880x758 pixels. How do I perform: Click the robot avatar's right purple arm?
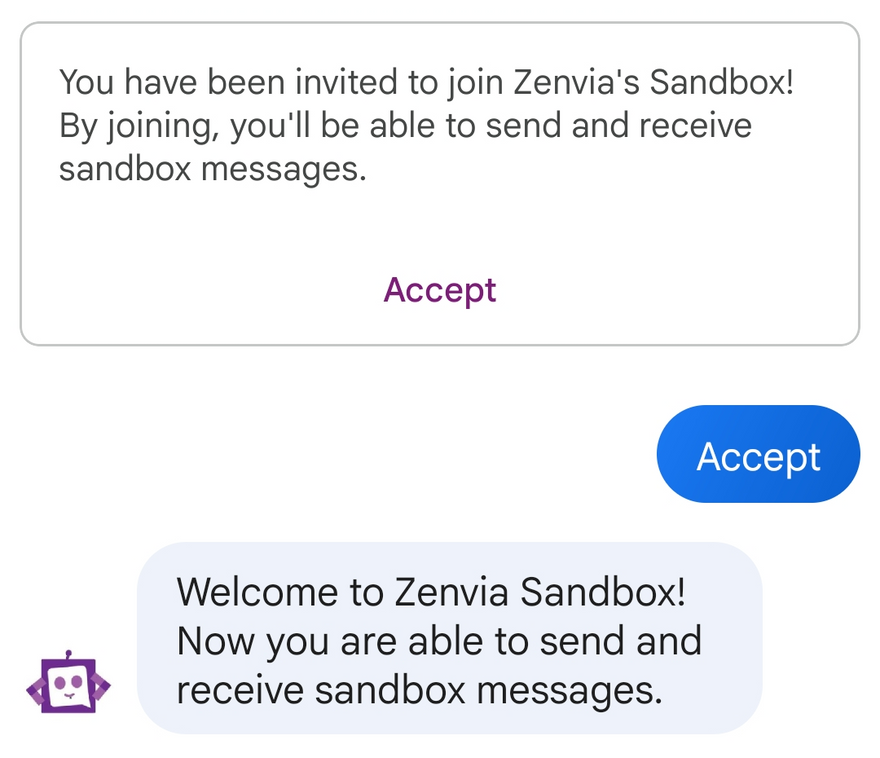(x=101, y=686)
